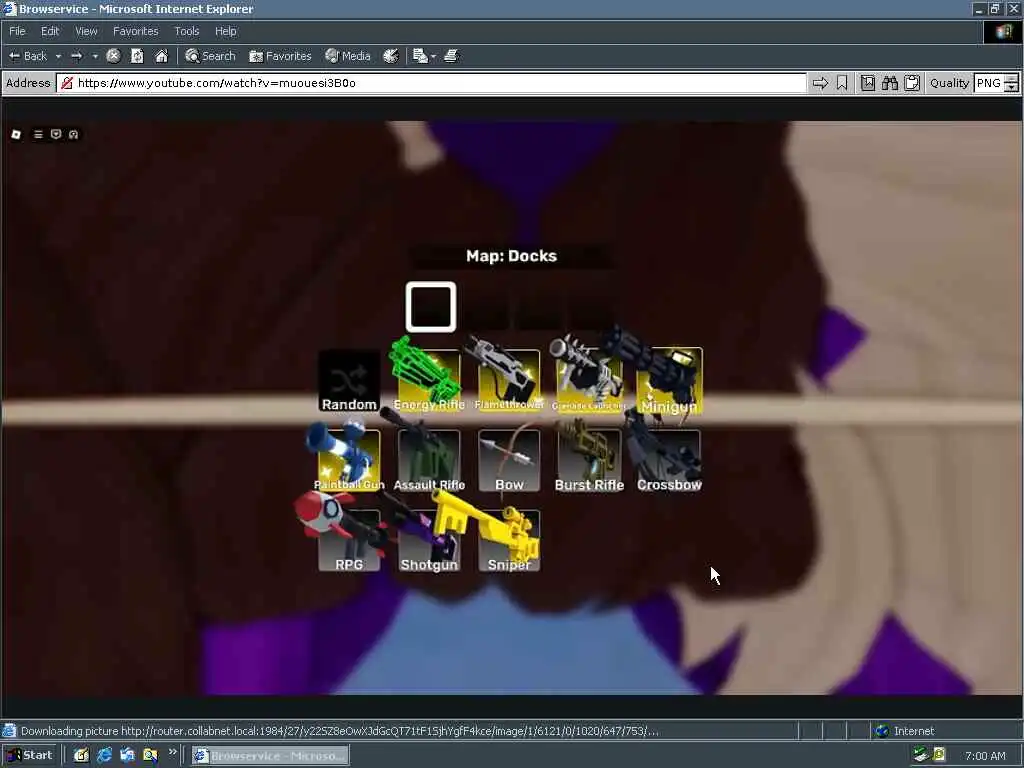This screenshot has height=768, width=1024.
Task: Open the Mail dropdown arrow
Action: coord(433,56)
